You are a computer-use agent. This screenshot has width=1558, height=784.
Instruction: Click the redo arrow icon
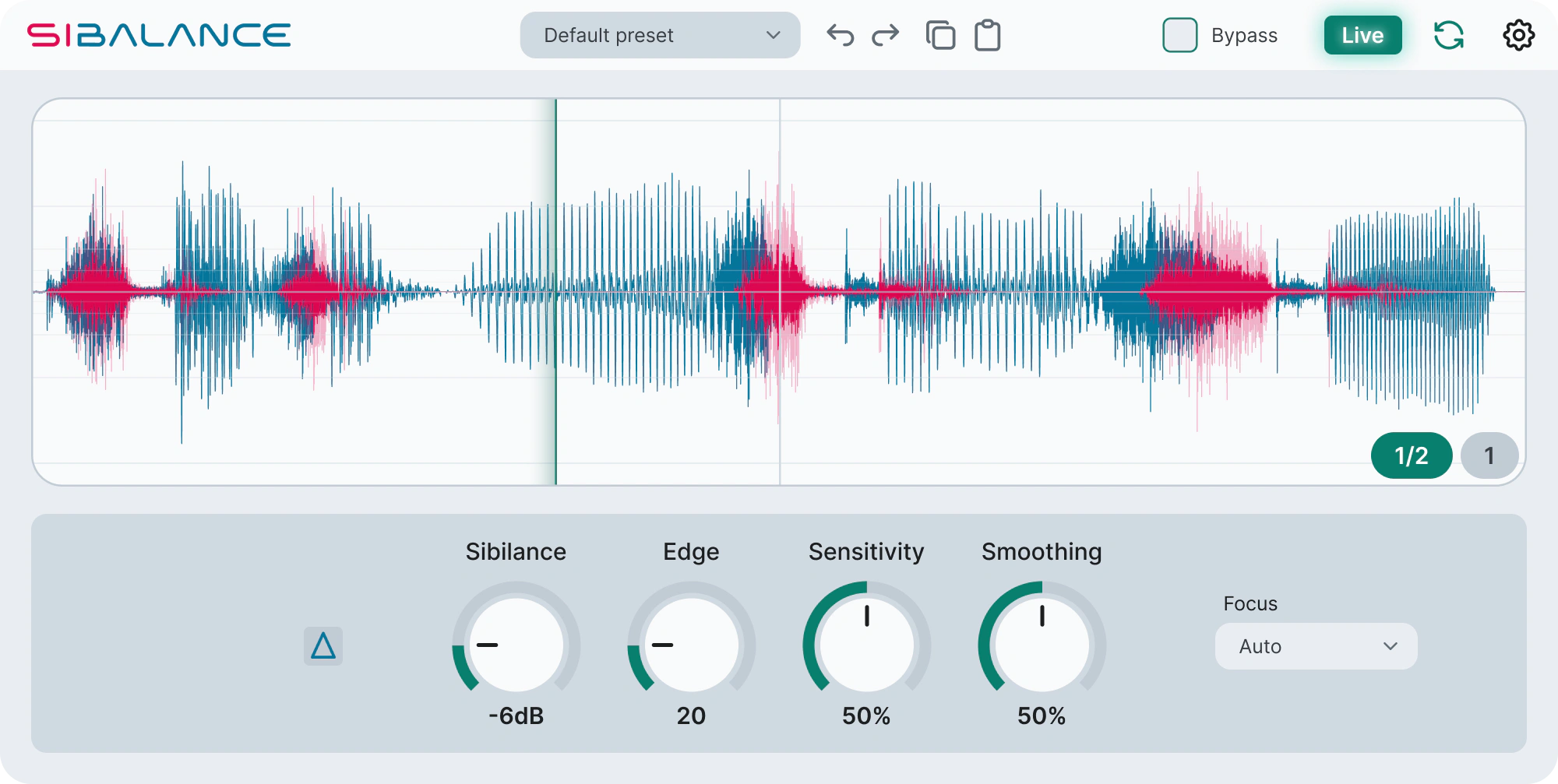[886, 35]
